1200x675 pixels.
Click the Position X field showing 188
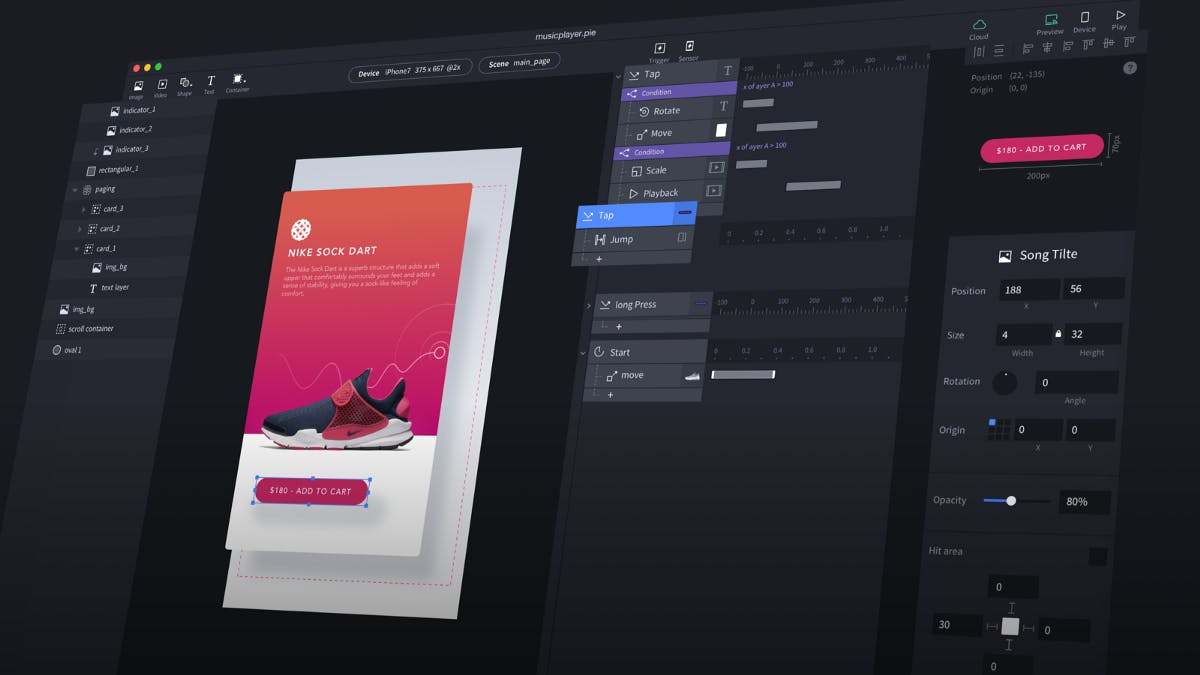(x=1028, y=290)
